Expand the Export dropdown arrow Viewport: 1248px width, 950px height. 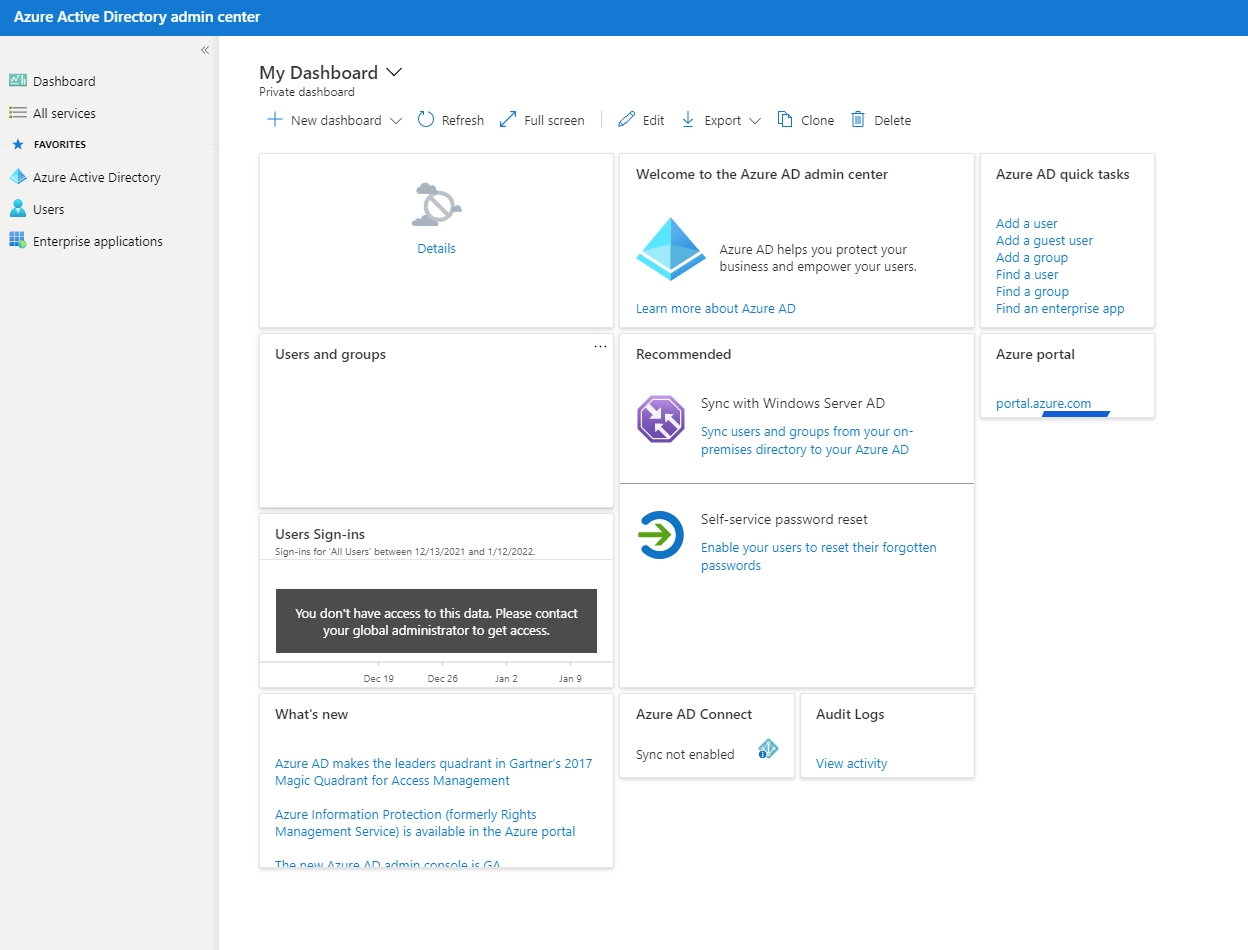pyautogui.click(x=757, y=120)
